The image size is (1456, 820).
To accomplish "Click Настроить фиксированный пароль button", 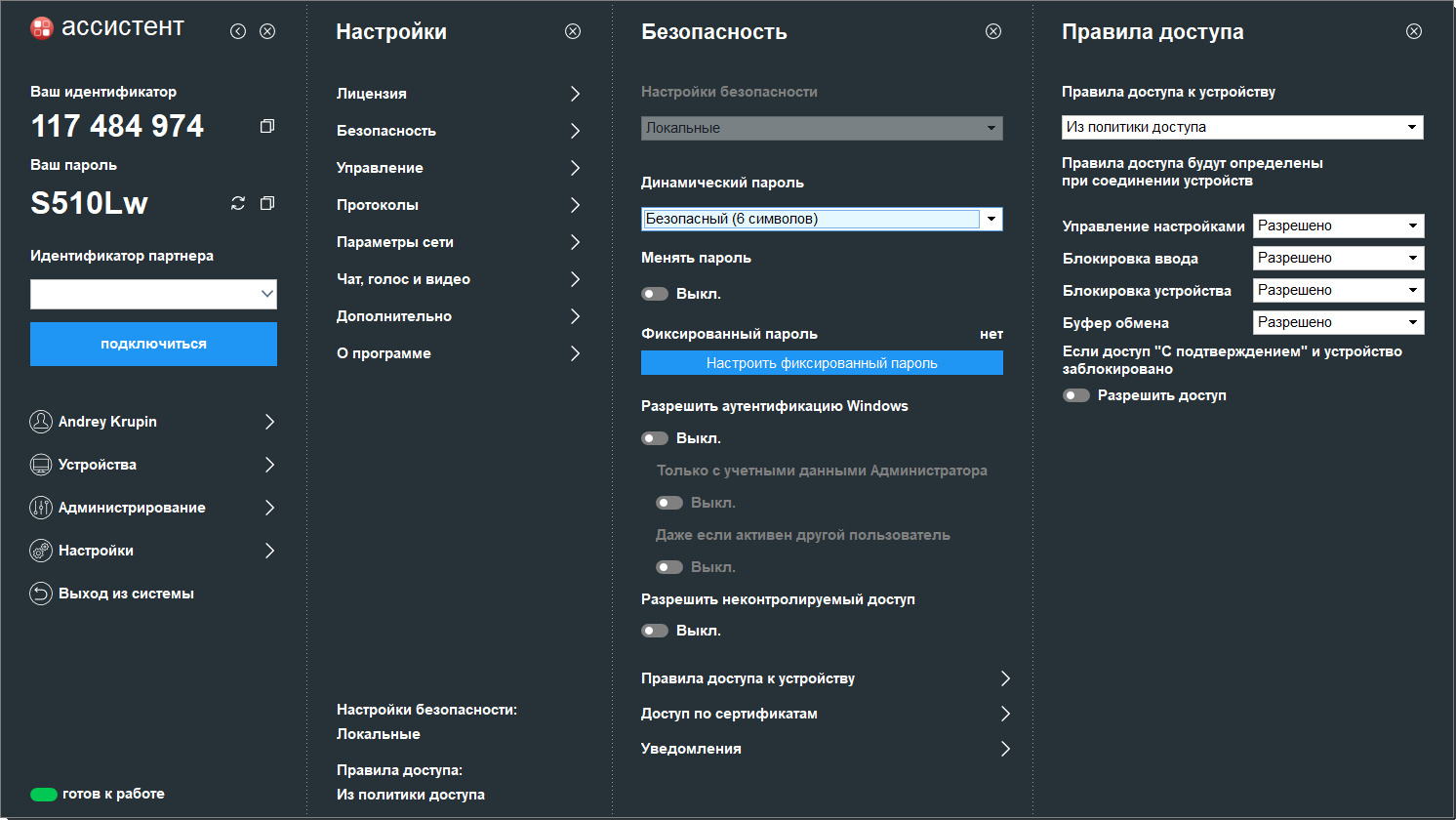I will 822,363.
